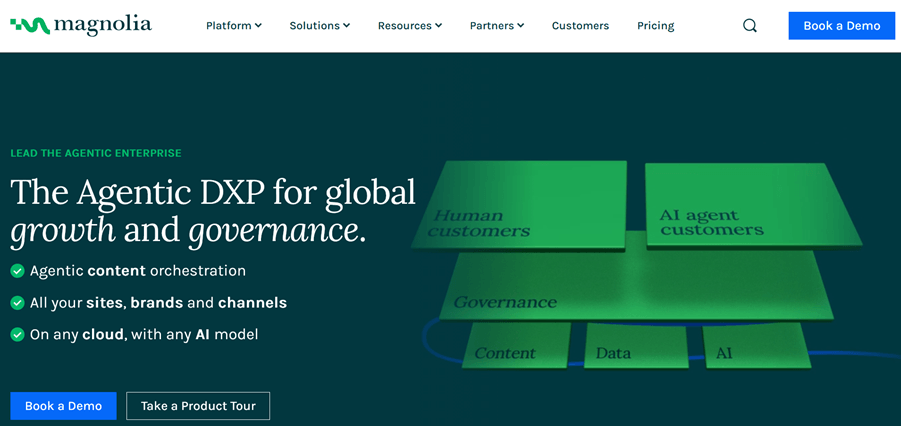This screenshot has width=901, height=426.
Task: Click 'Agentic content orchestration' text
Action: click(138, 271)
